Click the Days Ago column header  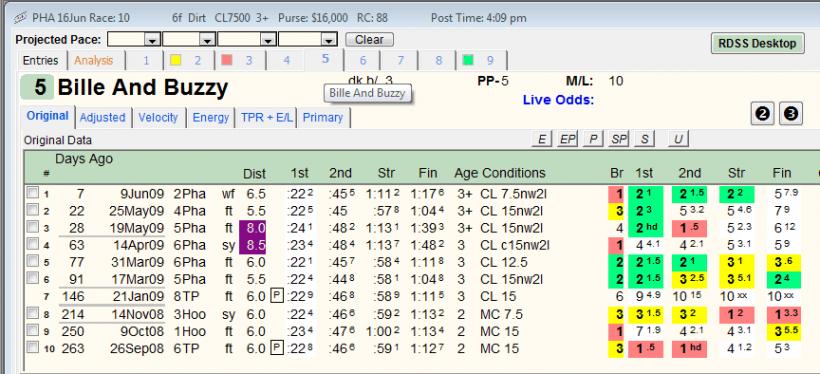click(84, 159)
